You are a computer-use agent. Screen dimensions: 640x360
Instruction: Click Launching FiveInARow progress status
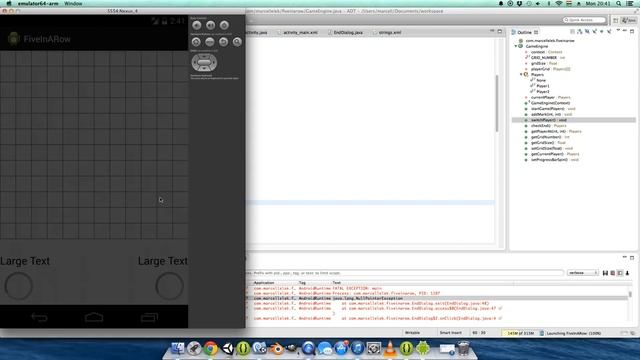pyautogui.click(x=573, y=333)
